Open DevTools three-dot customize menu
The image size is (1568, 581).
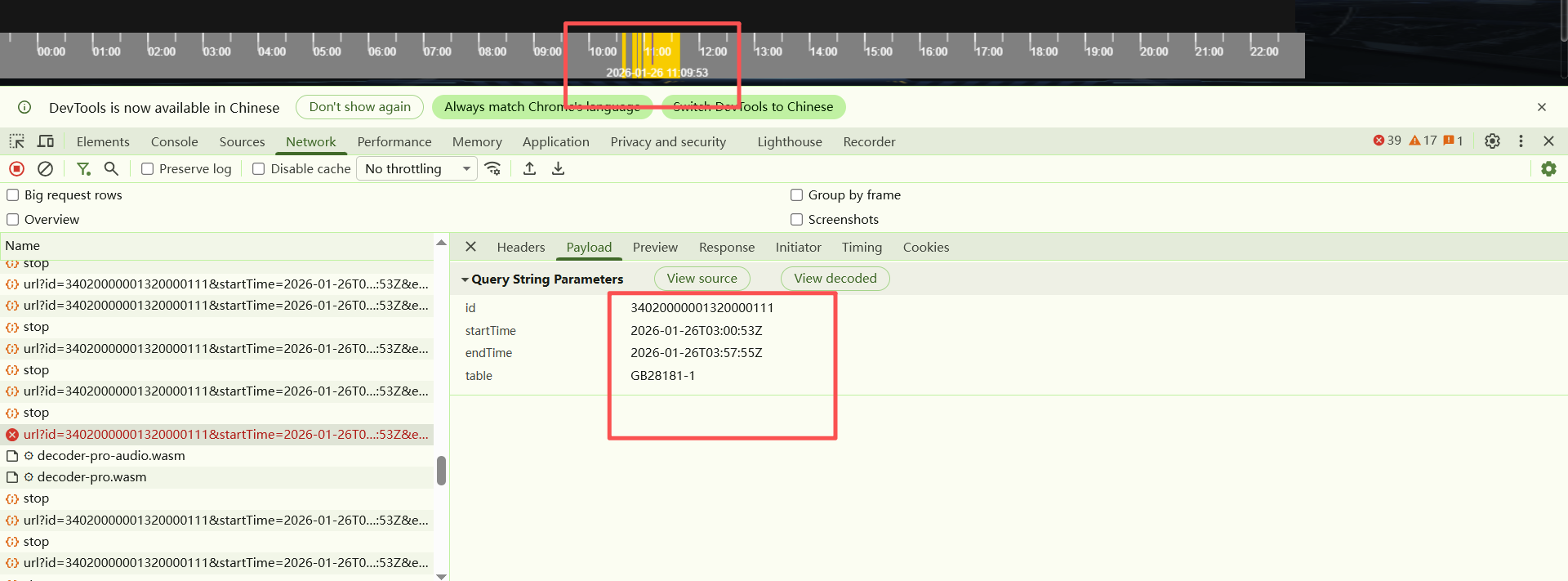coord(1521,141)
